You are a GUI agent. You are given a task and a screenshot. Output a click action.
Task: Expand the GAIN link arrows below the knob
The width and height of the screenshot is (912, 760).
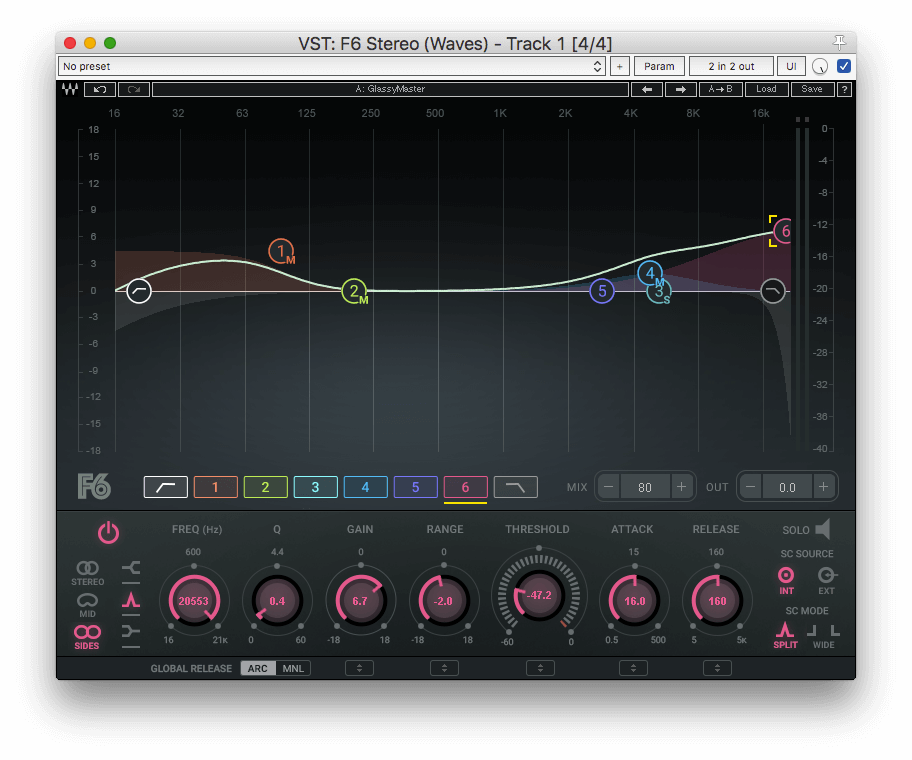pos(359,668)
